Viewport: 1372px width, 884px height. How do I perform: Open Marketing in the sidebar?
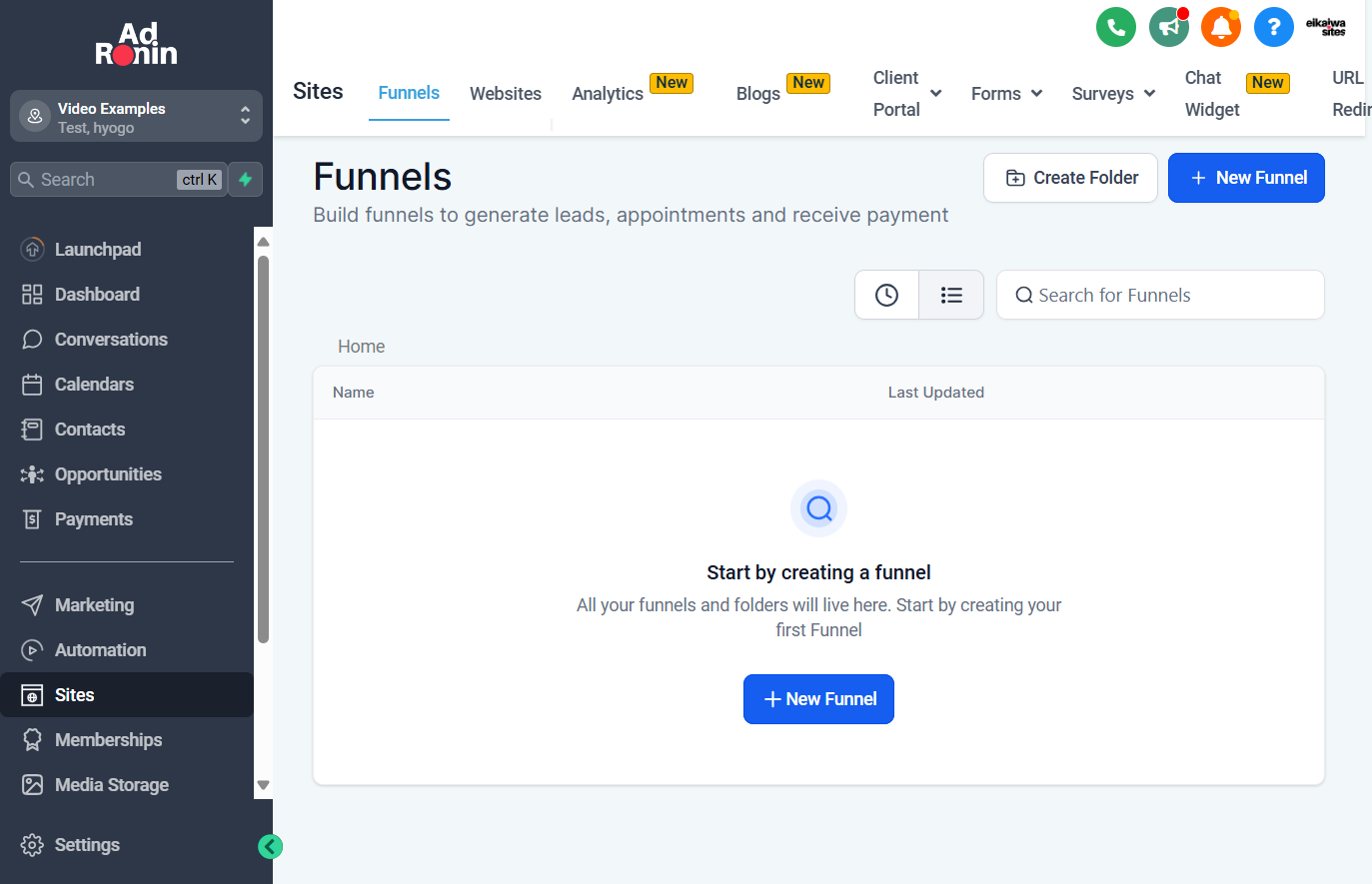click(127, 605)
